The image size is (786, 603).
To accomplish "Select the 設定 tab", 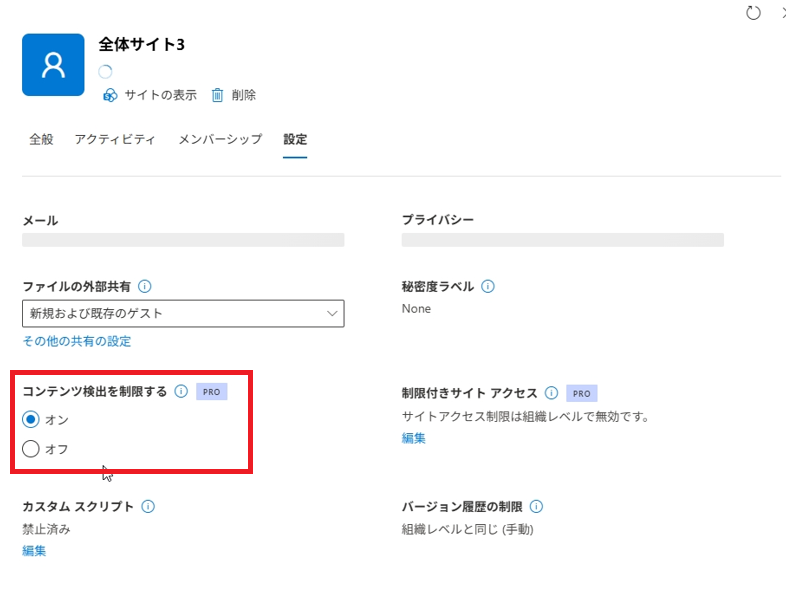I will point(295,139).
